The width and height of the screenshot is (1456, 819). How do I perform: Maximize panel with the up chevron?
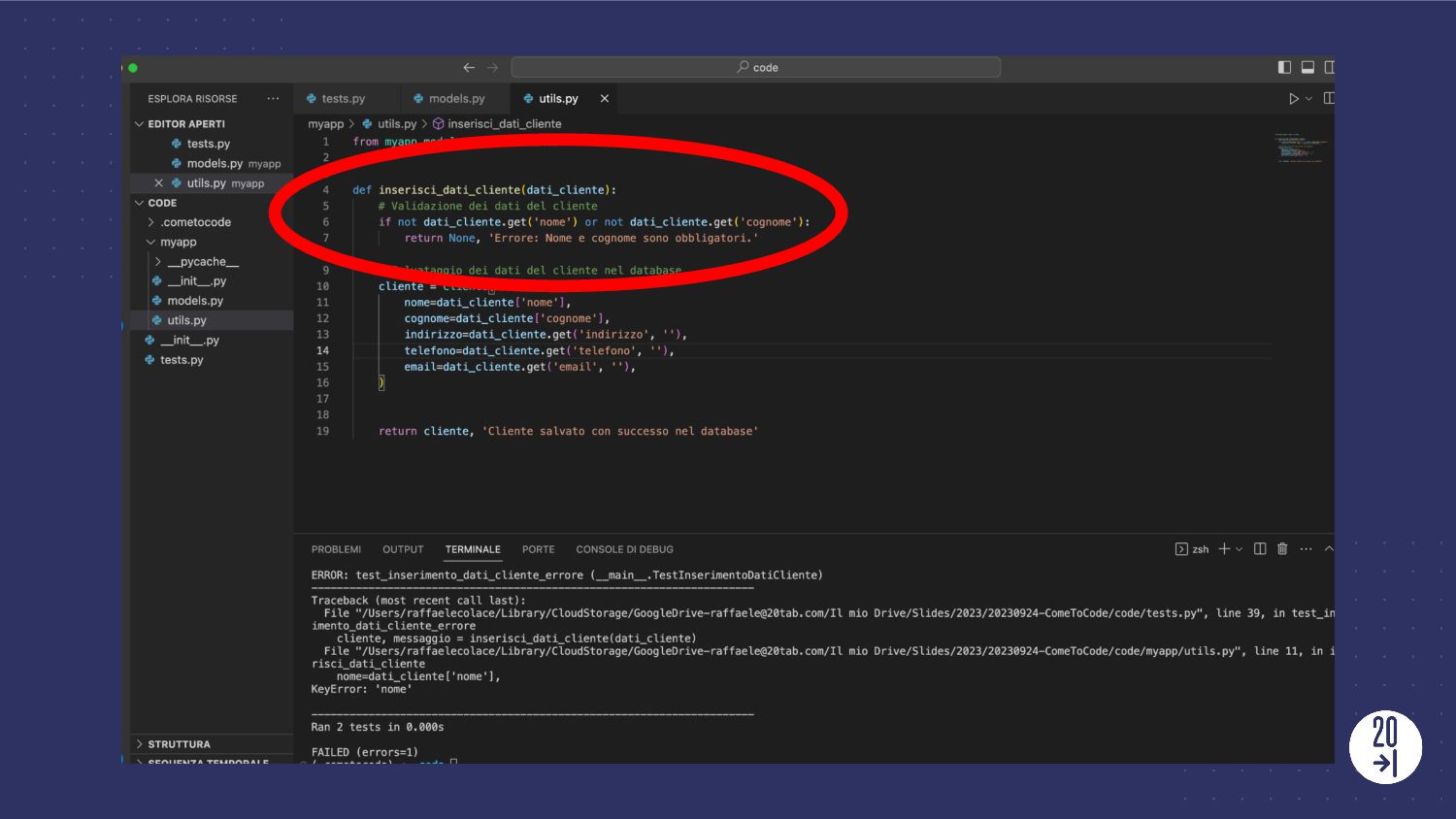1329,549
